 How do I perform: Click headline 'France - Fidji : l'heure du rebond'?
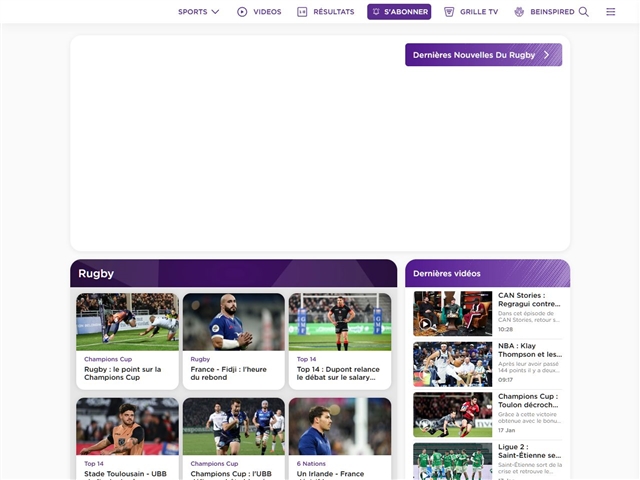point(228,373)
